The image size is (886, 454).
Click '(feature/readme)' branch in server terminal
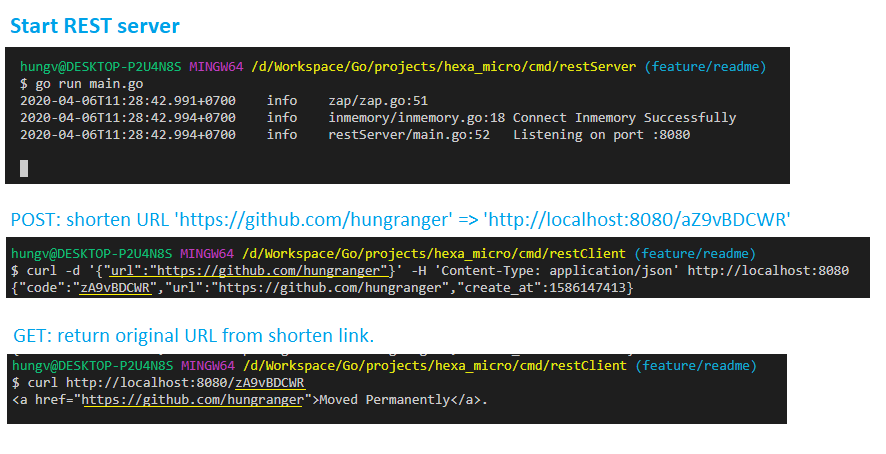[x=705, y=67]
